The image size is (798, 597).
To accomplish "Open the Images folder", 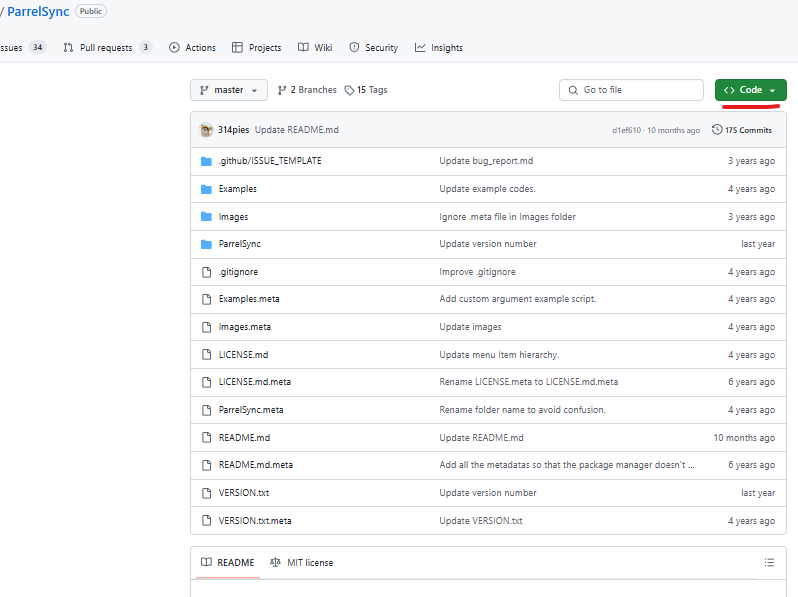I will tap(234, 217).
